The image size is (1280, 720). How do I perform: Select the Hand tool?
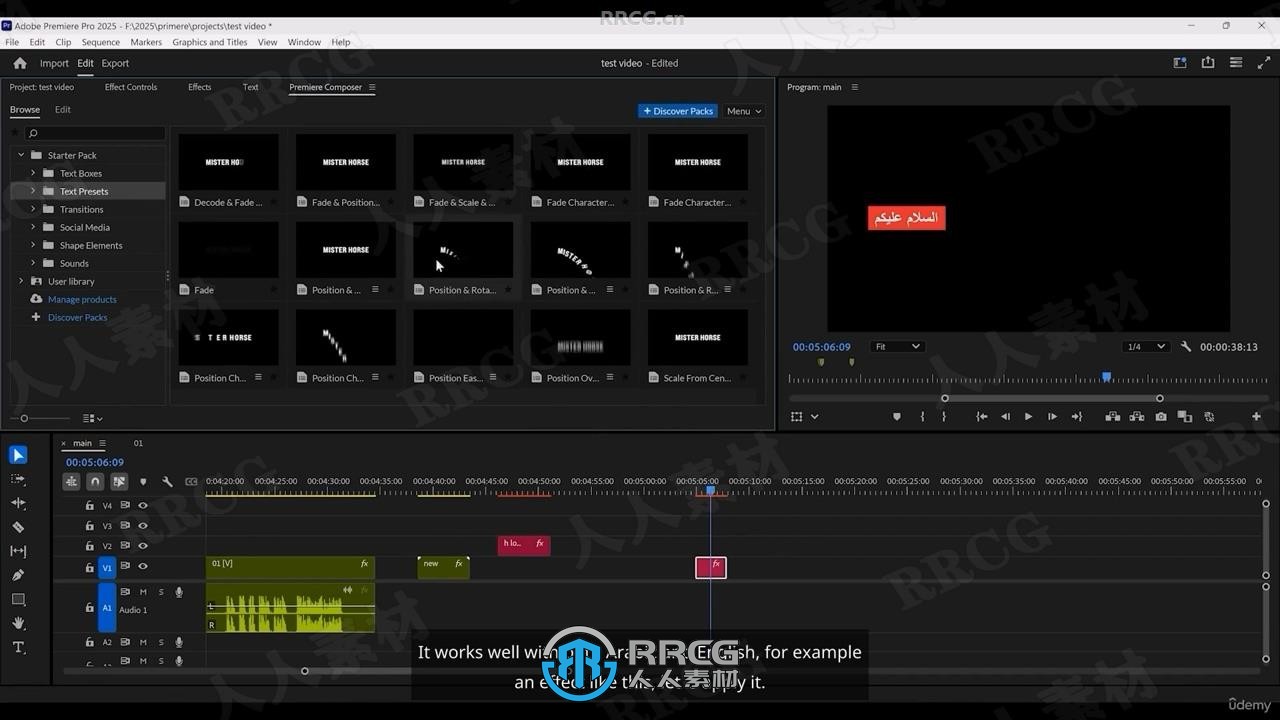tap(18, 623)
